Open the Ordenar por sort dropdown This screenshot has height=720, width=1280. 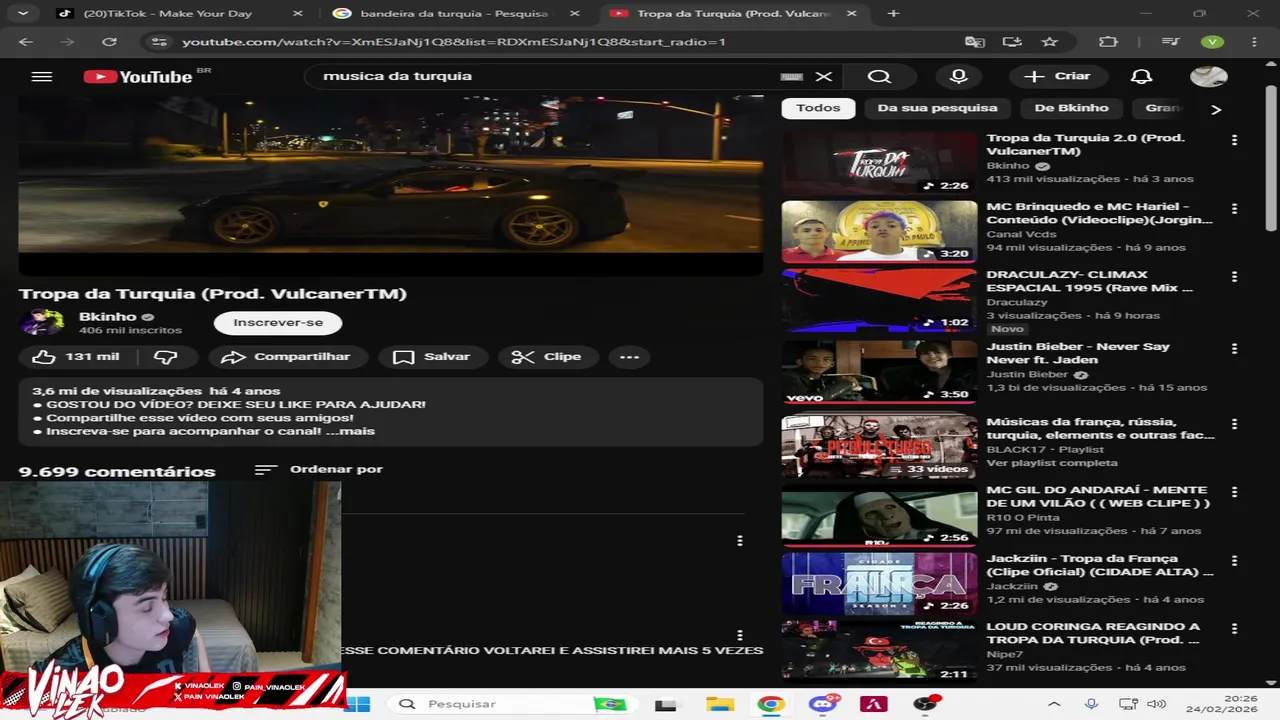click(x=319, y=469)
